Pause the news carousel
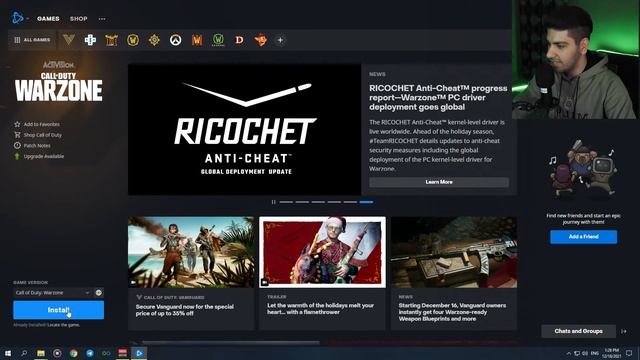Viewport: 640px width, 360px height. [273, 202]
